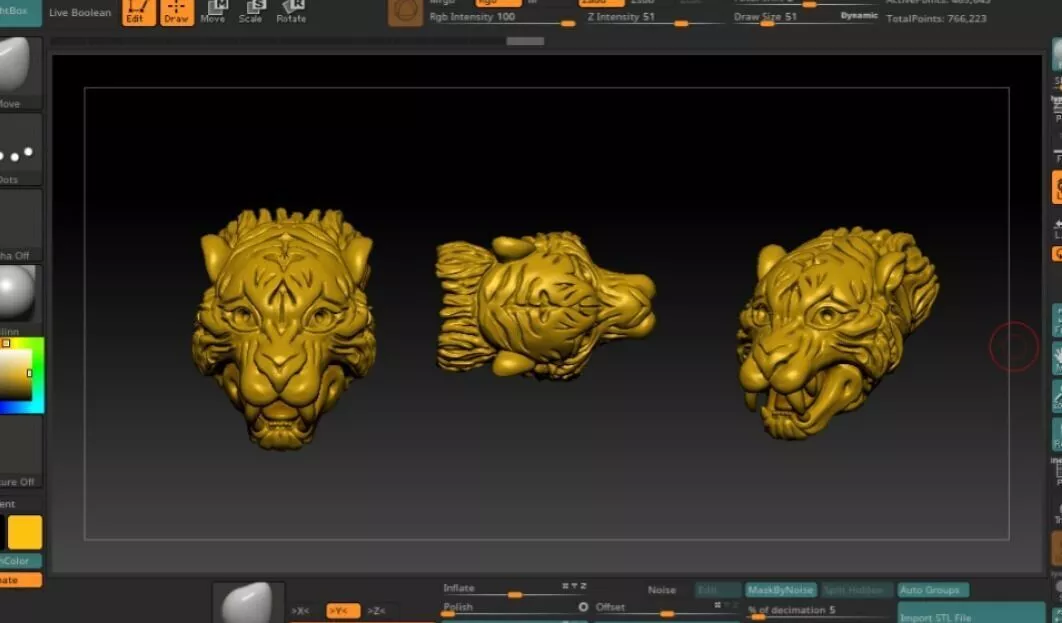Pick a color in the color picker

point(22,376)
